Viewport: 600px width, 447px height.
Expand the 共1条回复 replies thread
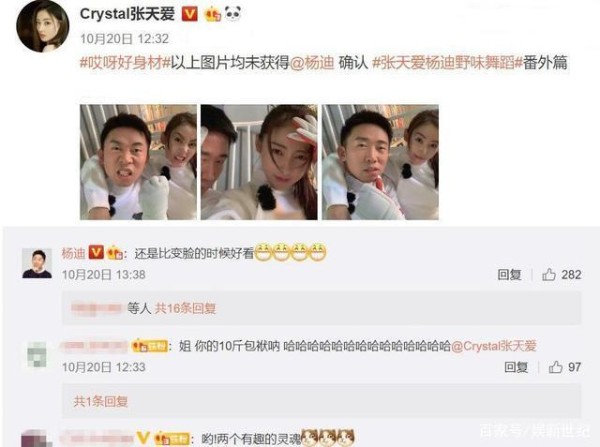(x=101, y=401)
